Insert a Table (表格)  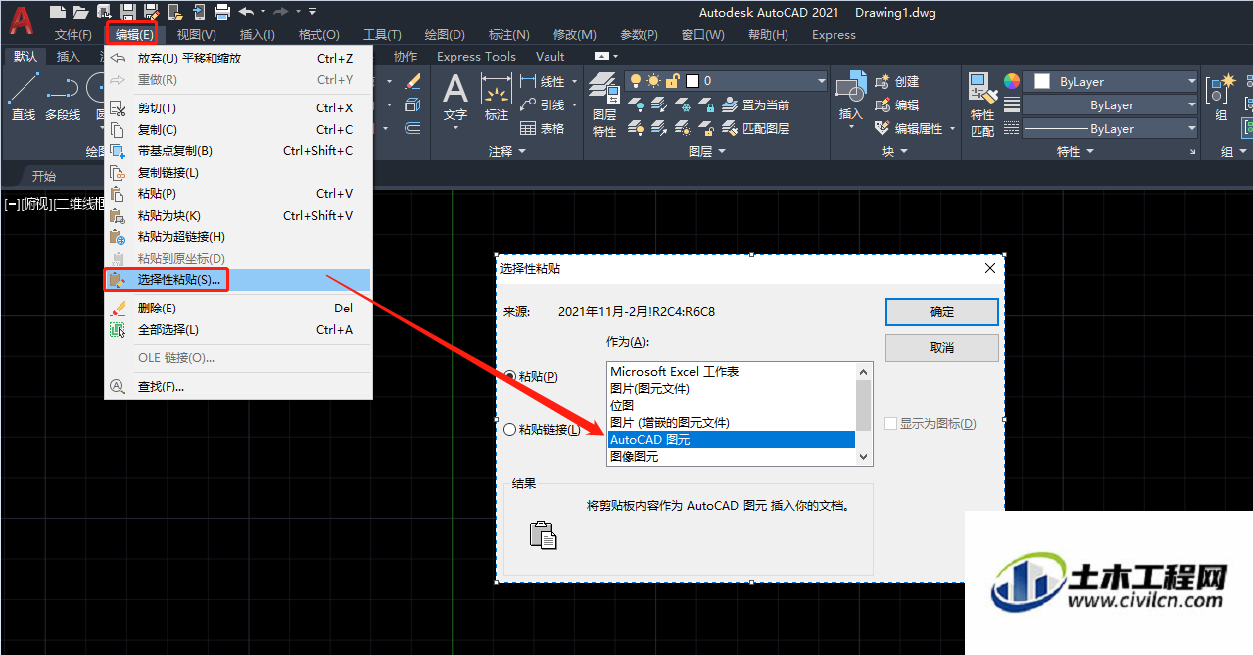(542, 128)
